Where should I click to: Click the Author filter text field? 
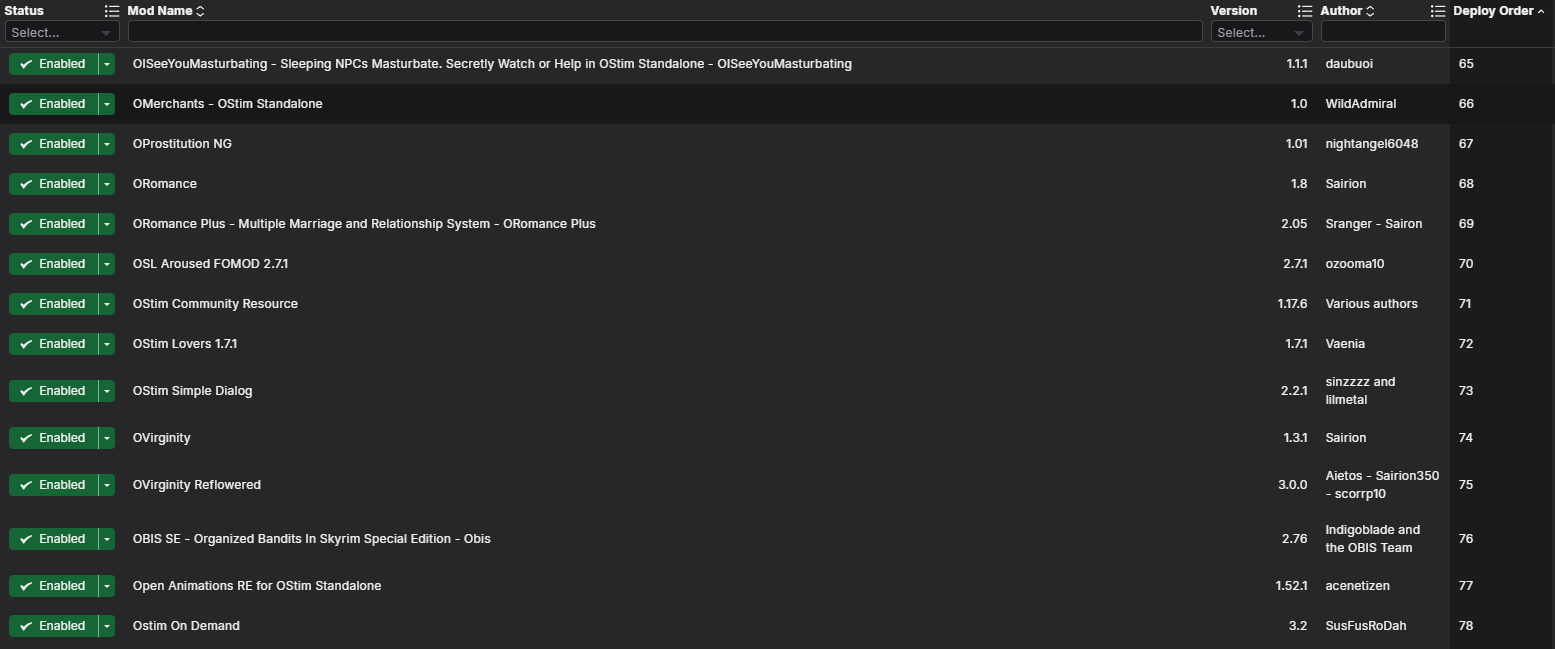point(1382,32)
